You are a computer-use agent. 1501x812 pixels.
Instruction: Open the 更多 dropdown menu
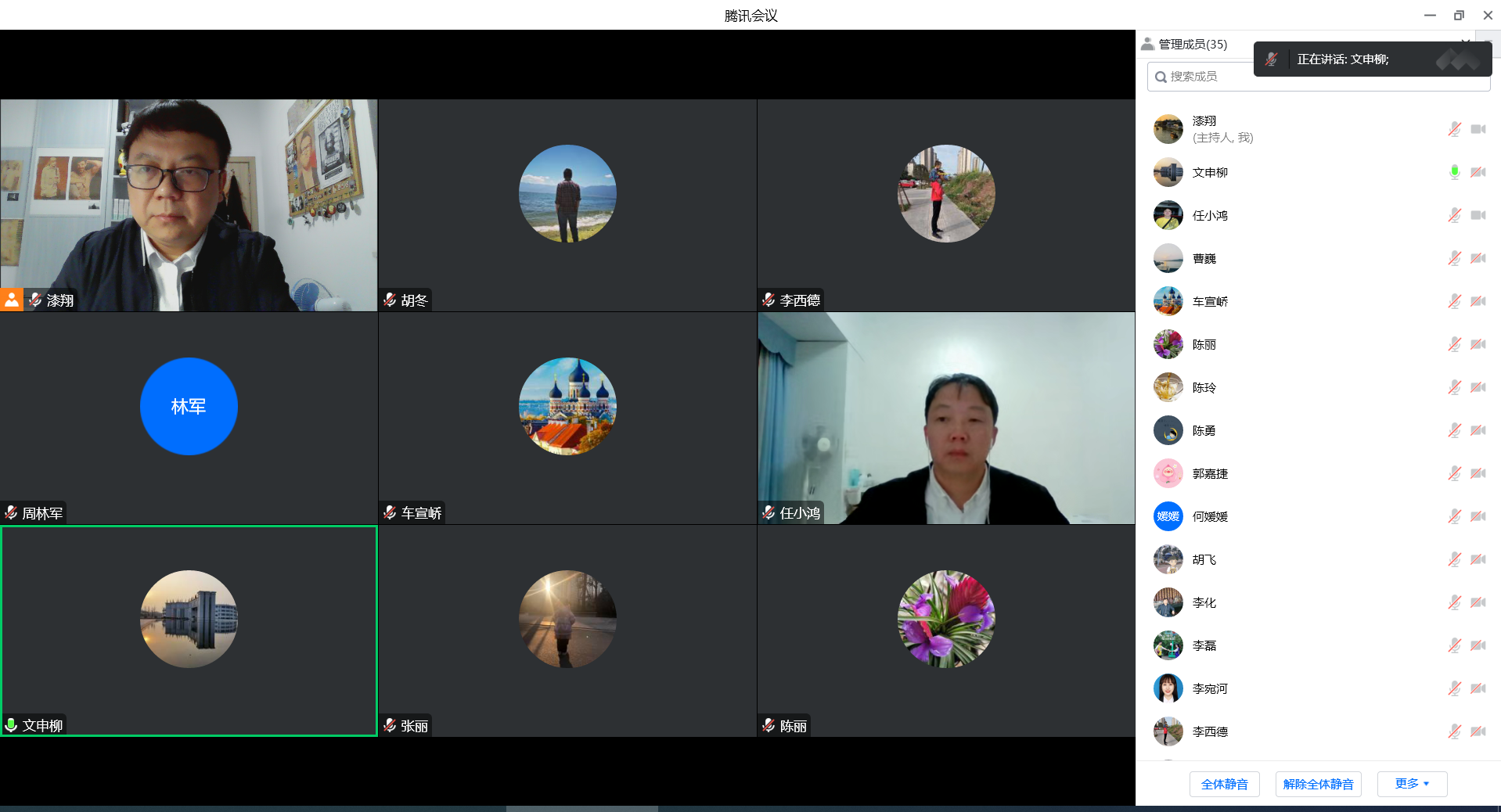tap(1412, 784)
